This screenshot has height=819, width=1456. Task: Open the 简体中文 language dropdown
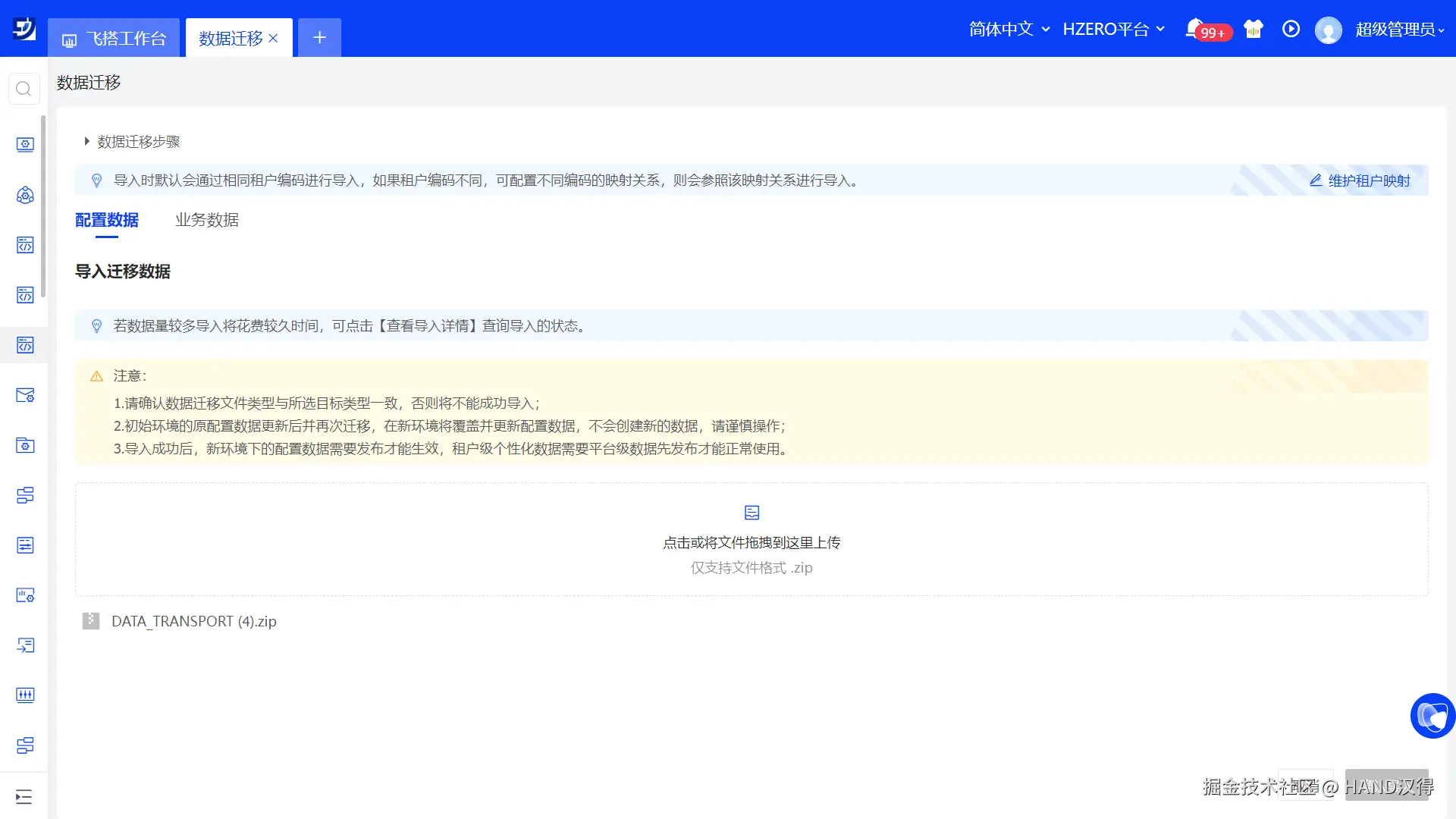click(x=1009, y=29)
